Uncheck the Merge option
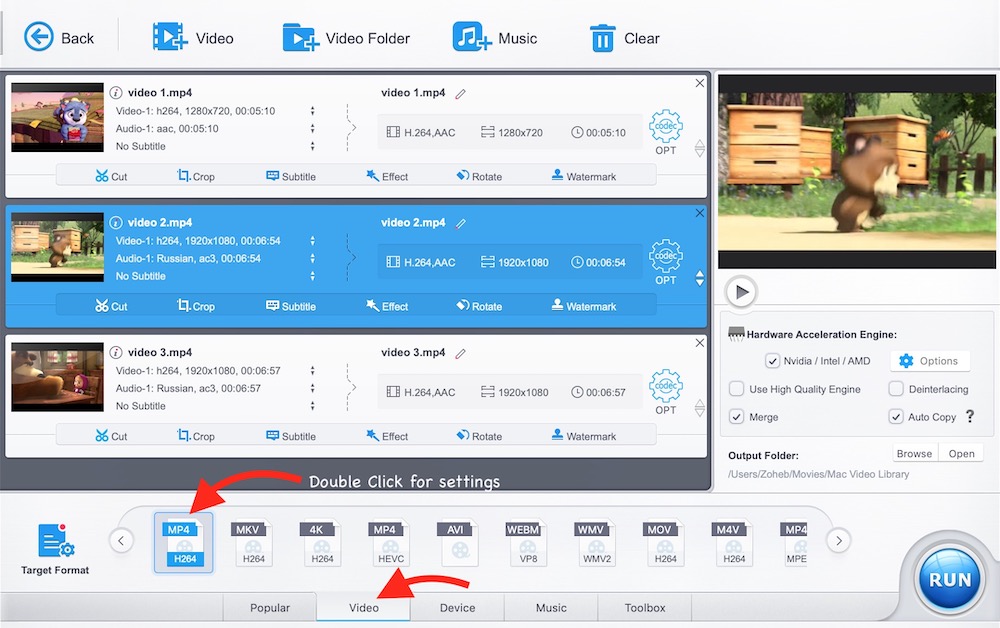Viewport: 1000px width, 628px height. 736,417
